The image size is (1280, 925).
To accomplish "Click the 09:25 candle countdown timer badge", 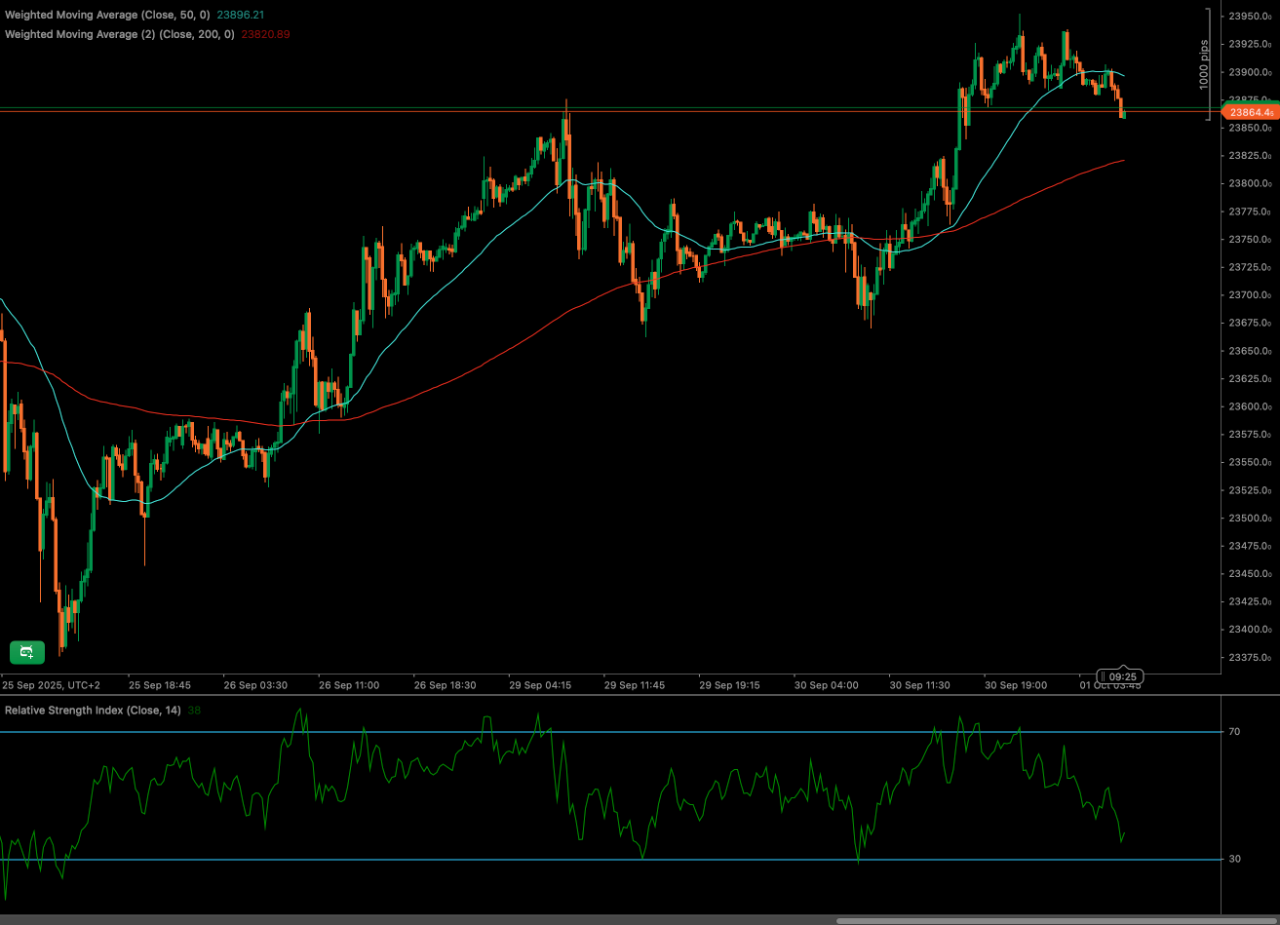I will point(1122,676).
